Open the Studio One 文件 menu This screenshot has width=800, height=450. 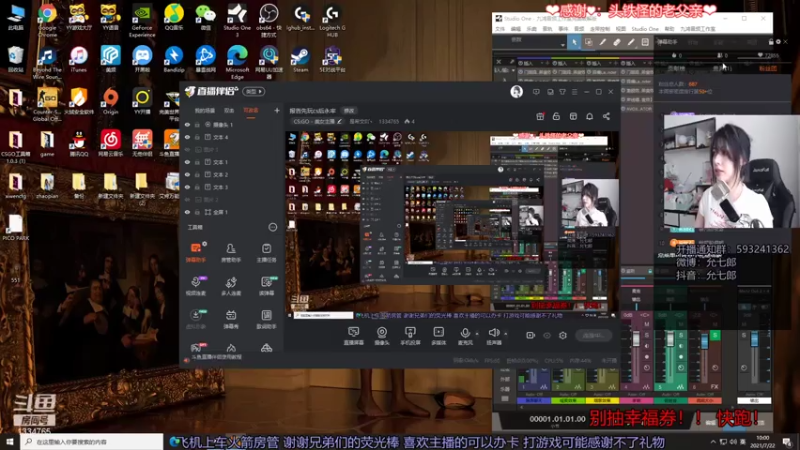point(500,29)
